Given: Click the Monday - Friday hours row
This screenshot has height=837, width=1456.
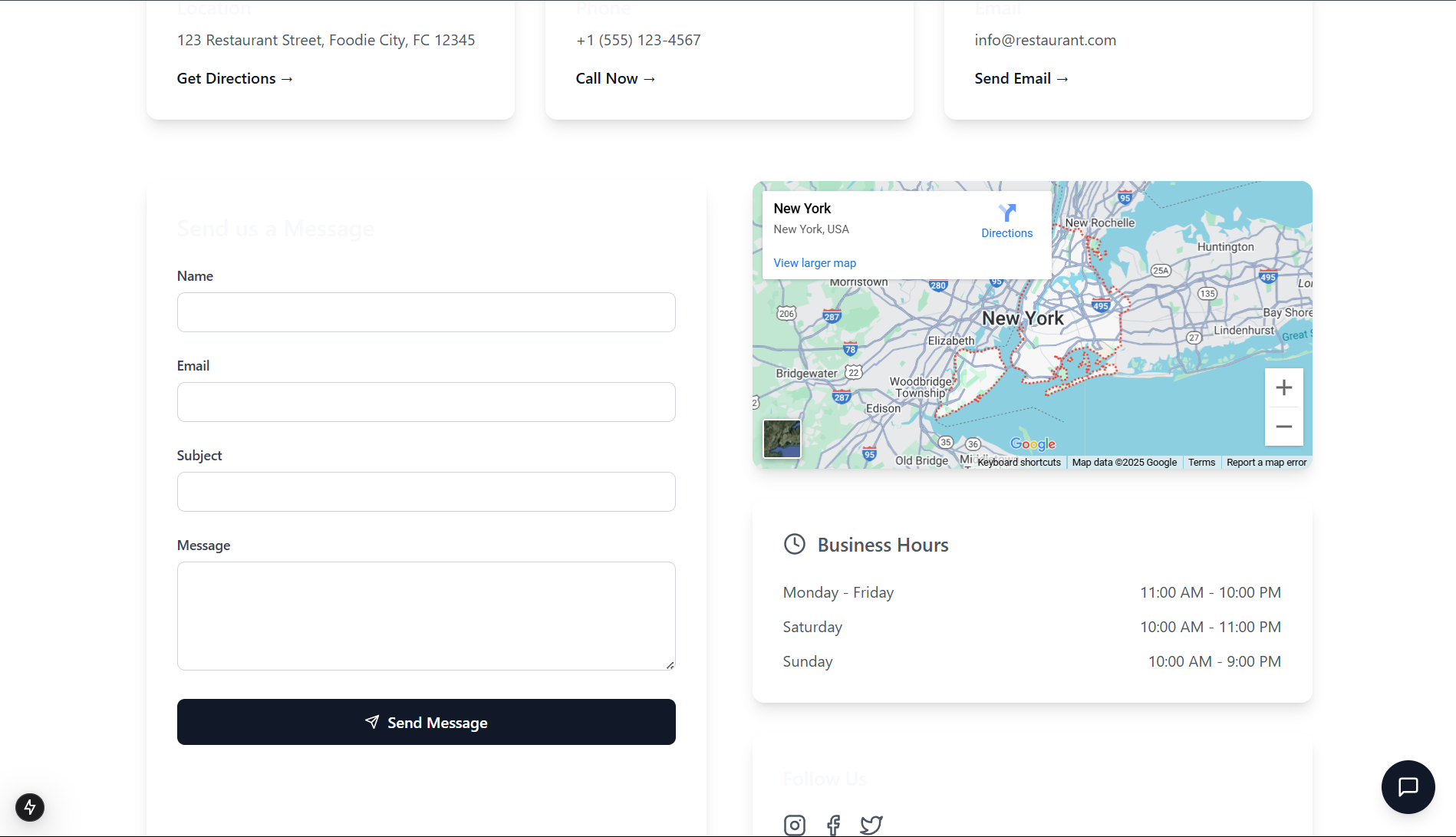Looking at the screenshot, I should point(1032,592).
